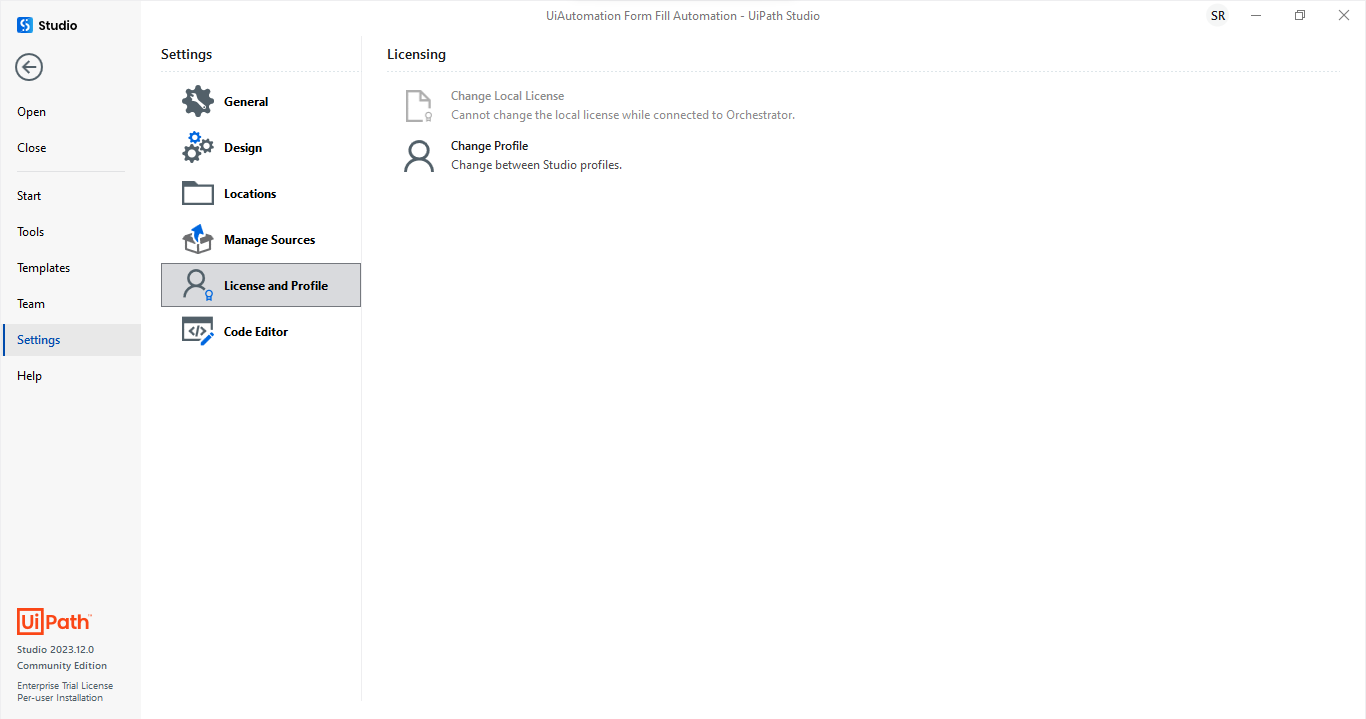Image resolution: width=1366 pixels, height=719 pixels.
Task: Select the Code Editor icon
Action: pos(198,331)
